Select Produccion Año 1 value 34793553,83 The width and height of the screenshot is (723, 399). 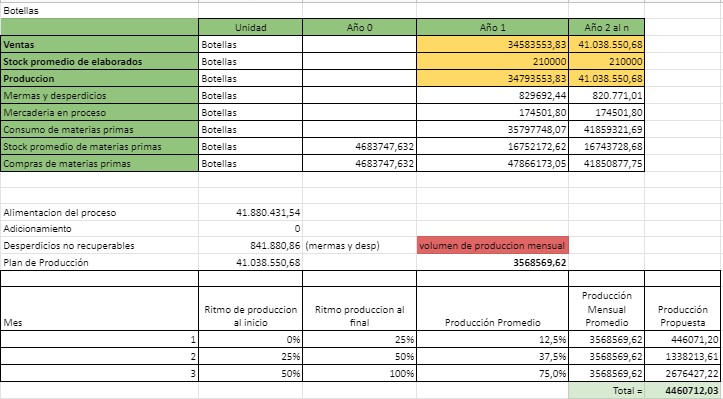492,78
